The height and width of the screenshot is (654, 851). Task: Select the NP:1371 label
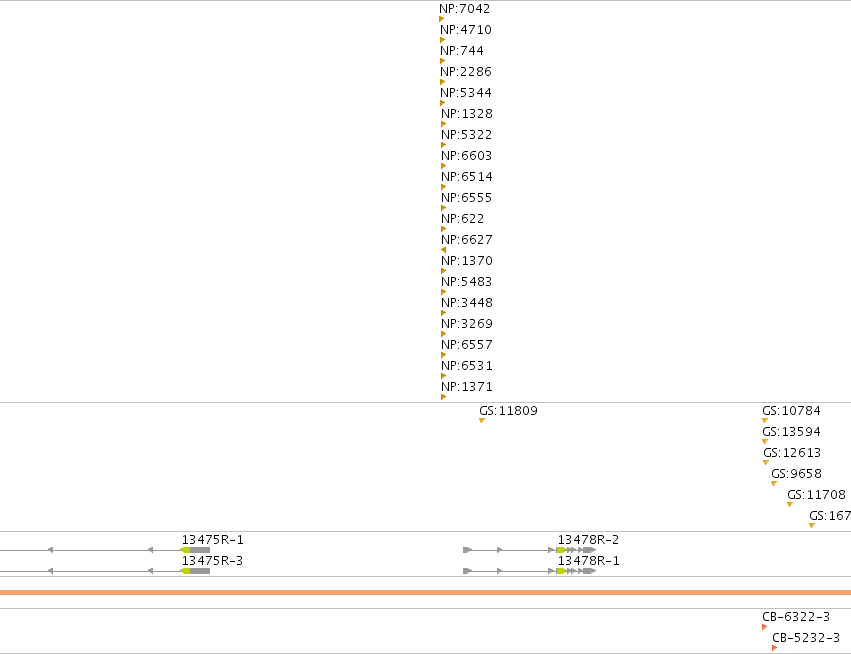point(467,387)
